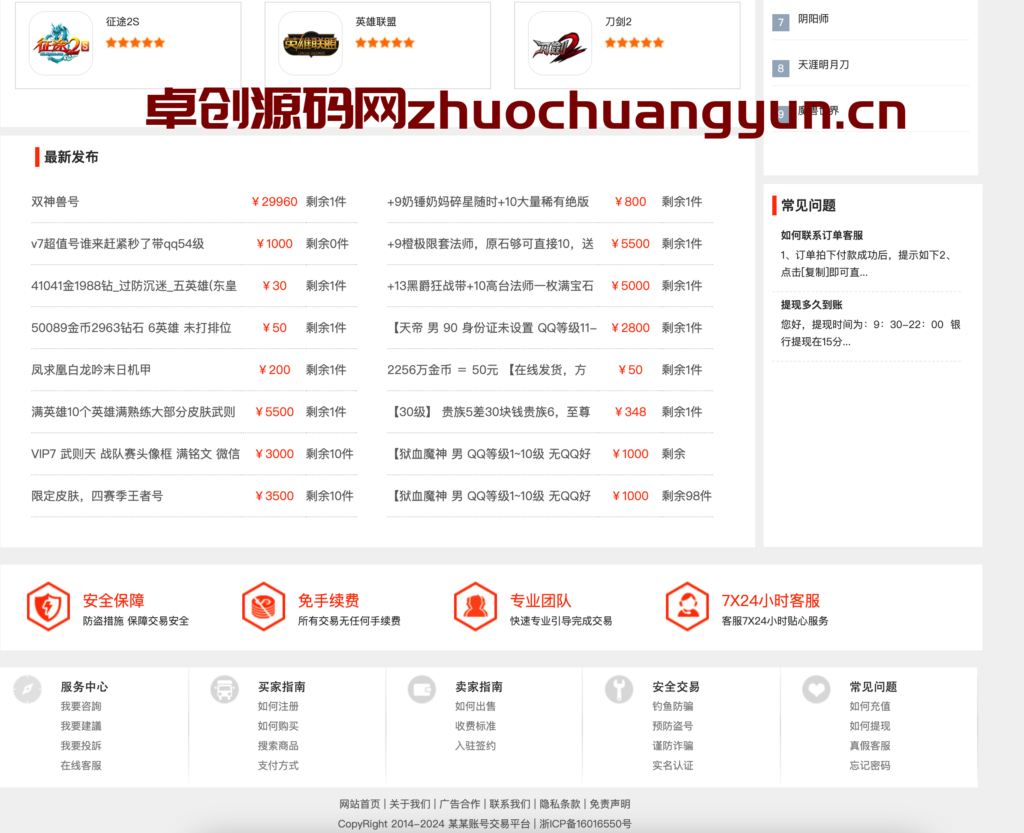Click 如何注册 under 买家指南
The image size is (1024, 833).
click(x=278, y=706)
